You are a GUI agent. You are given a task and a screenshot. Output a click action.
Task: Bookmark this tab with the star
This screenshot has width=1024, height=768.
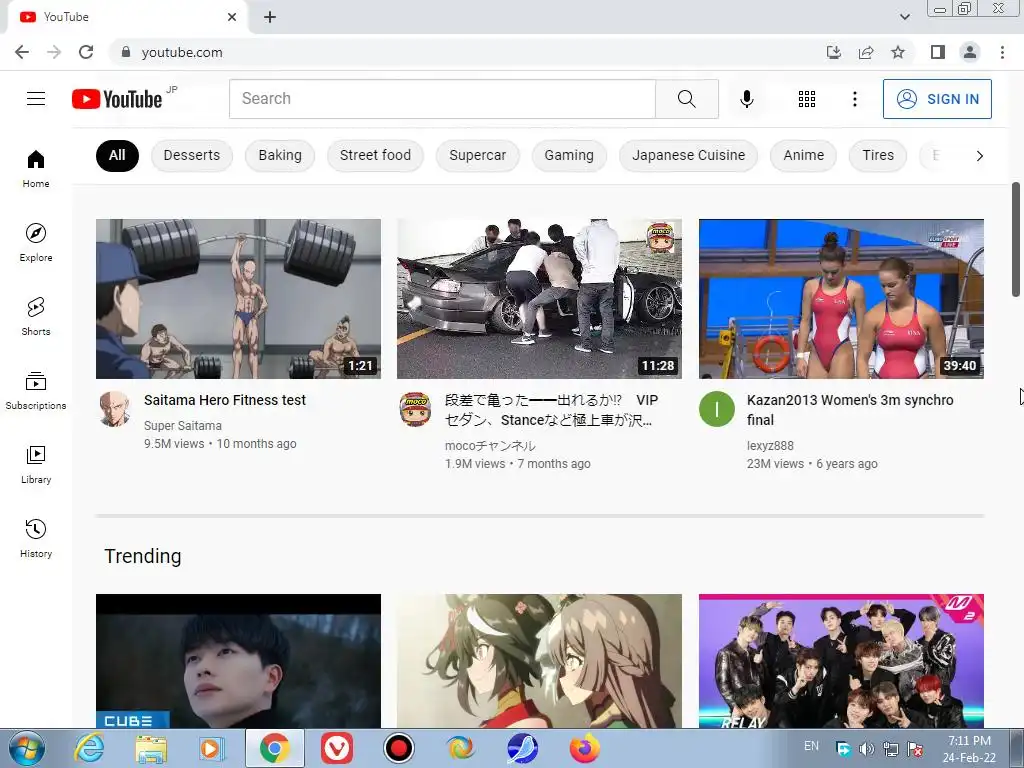pyautogui.click(x=898, y=52)
